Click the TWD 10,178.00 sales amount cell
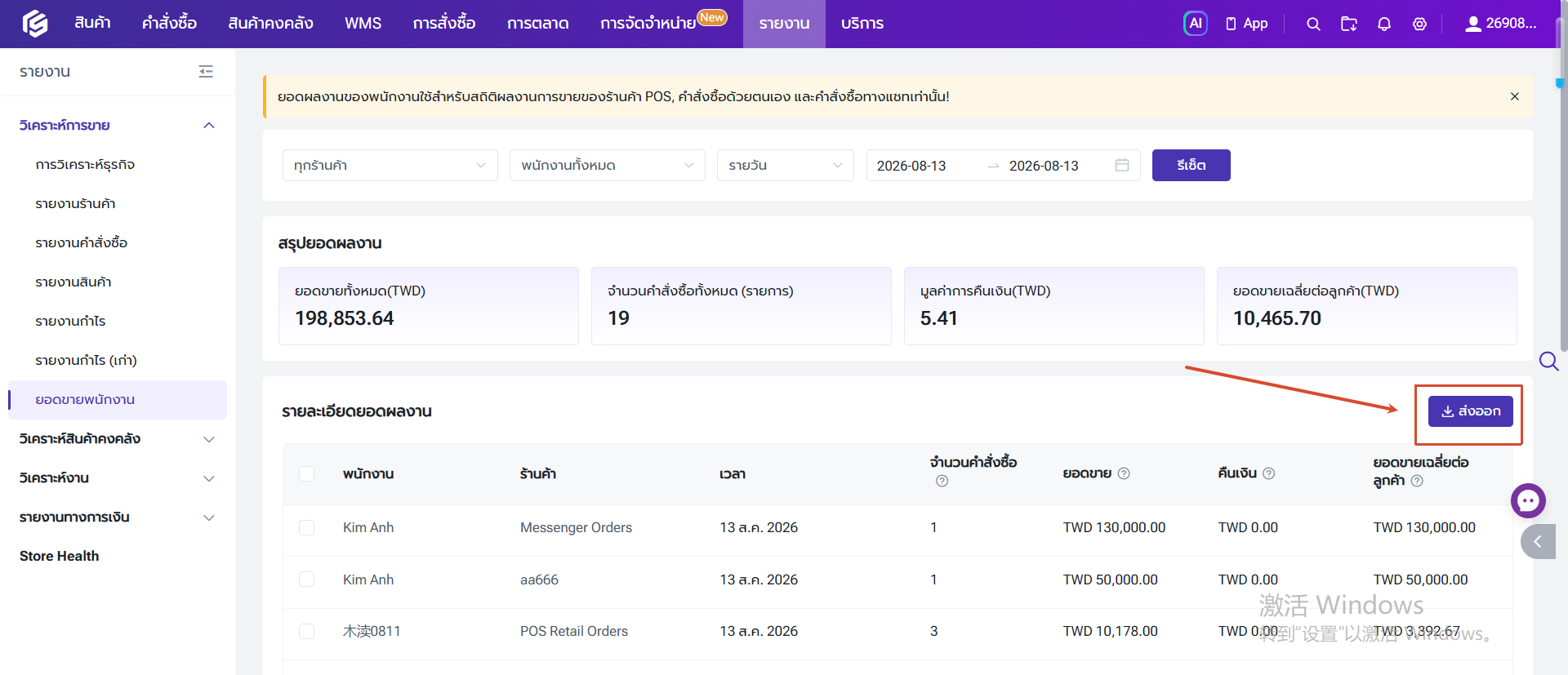The image size is (1568, 675). pyautogui.click(x=1111, y=632)
